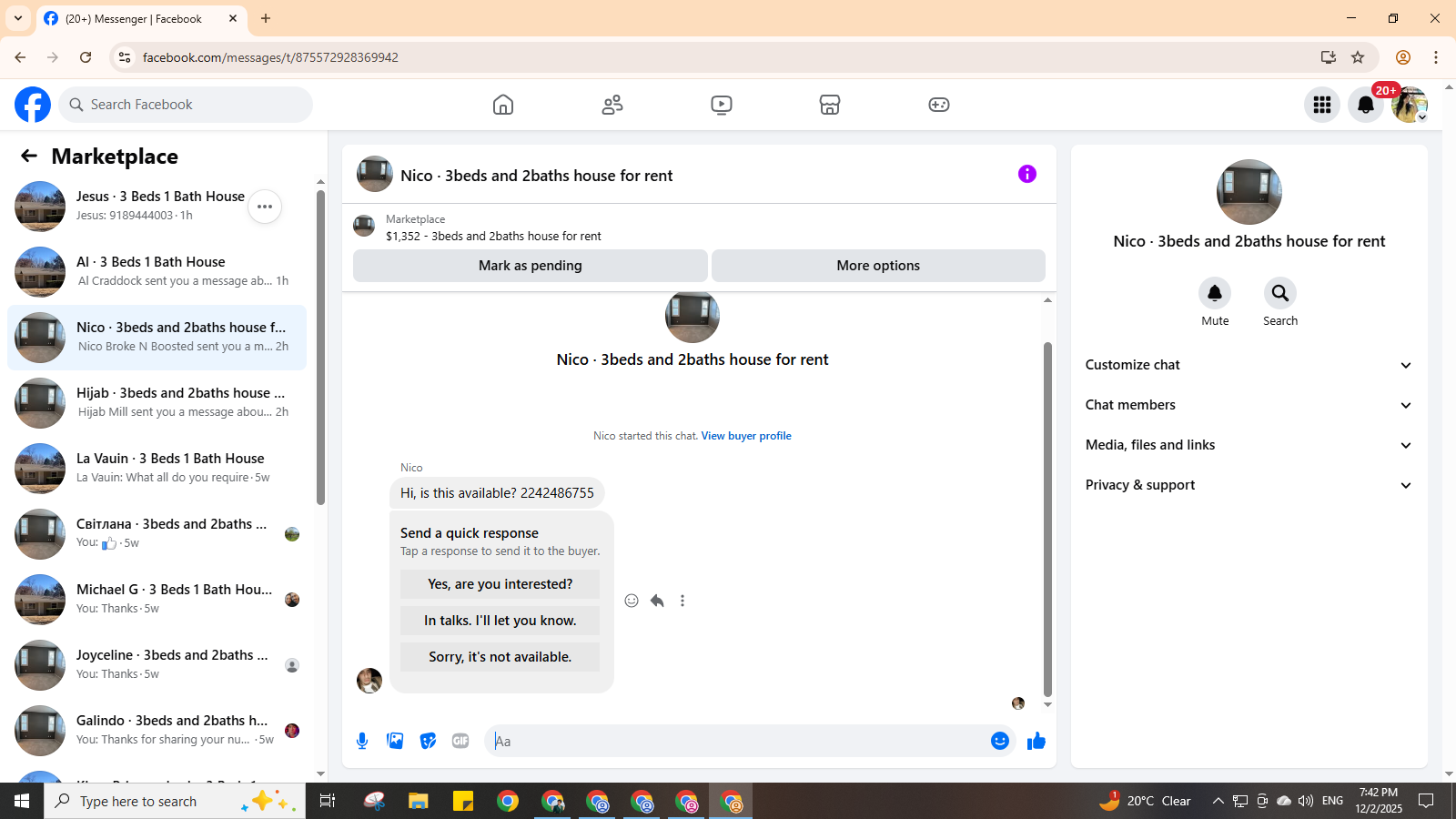The image size is (1456, 819).
Task: Open account profile picture menu
Action: [1410, 105]
